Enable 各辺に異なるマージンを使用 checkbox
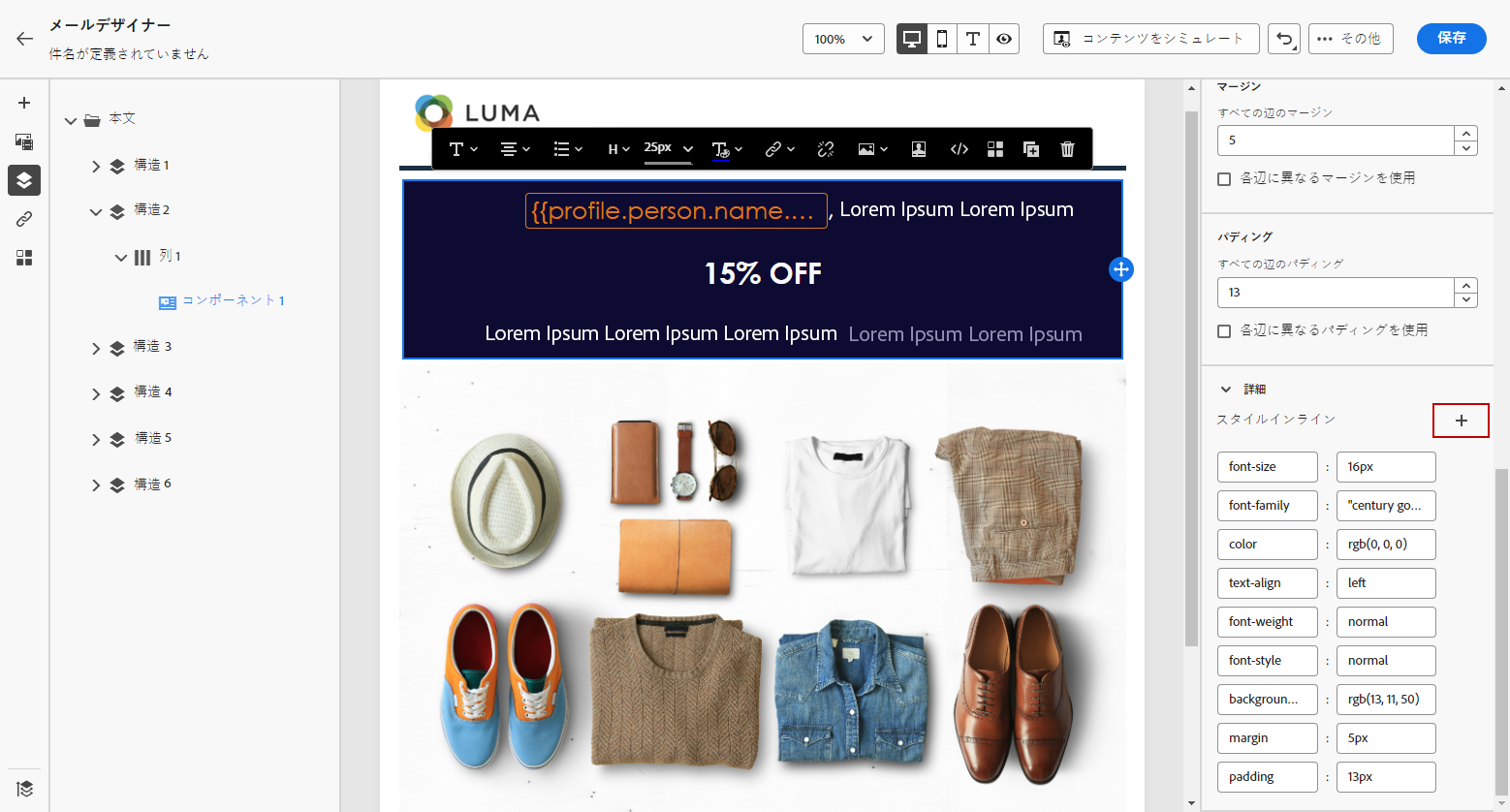The width and height of the screenshot is (1510, 812). [x=1224, y=178]
